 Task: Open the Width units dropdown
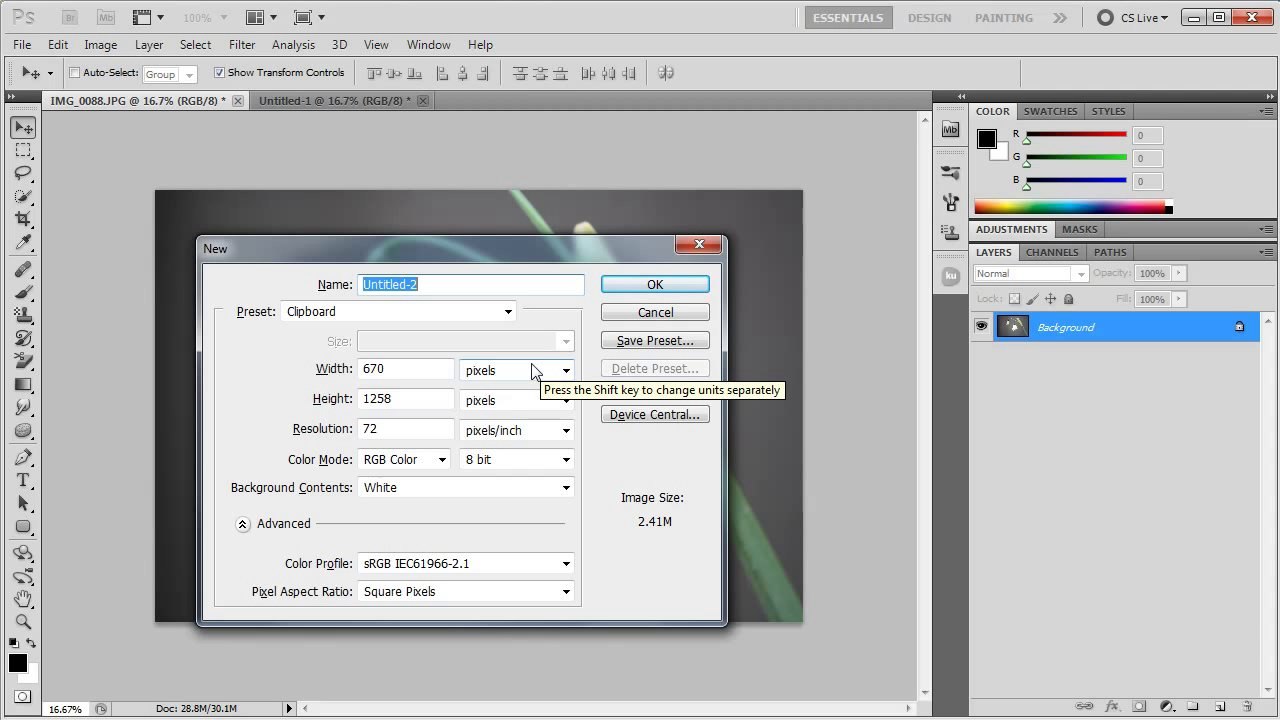[x=517, y=371]
